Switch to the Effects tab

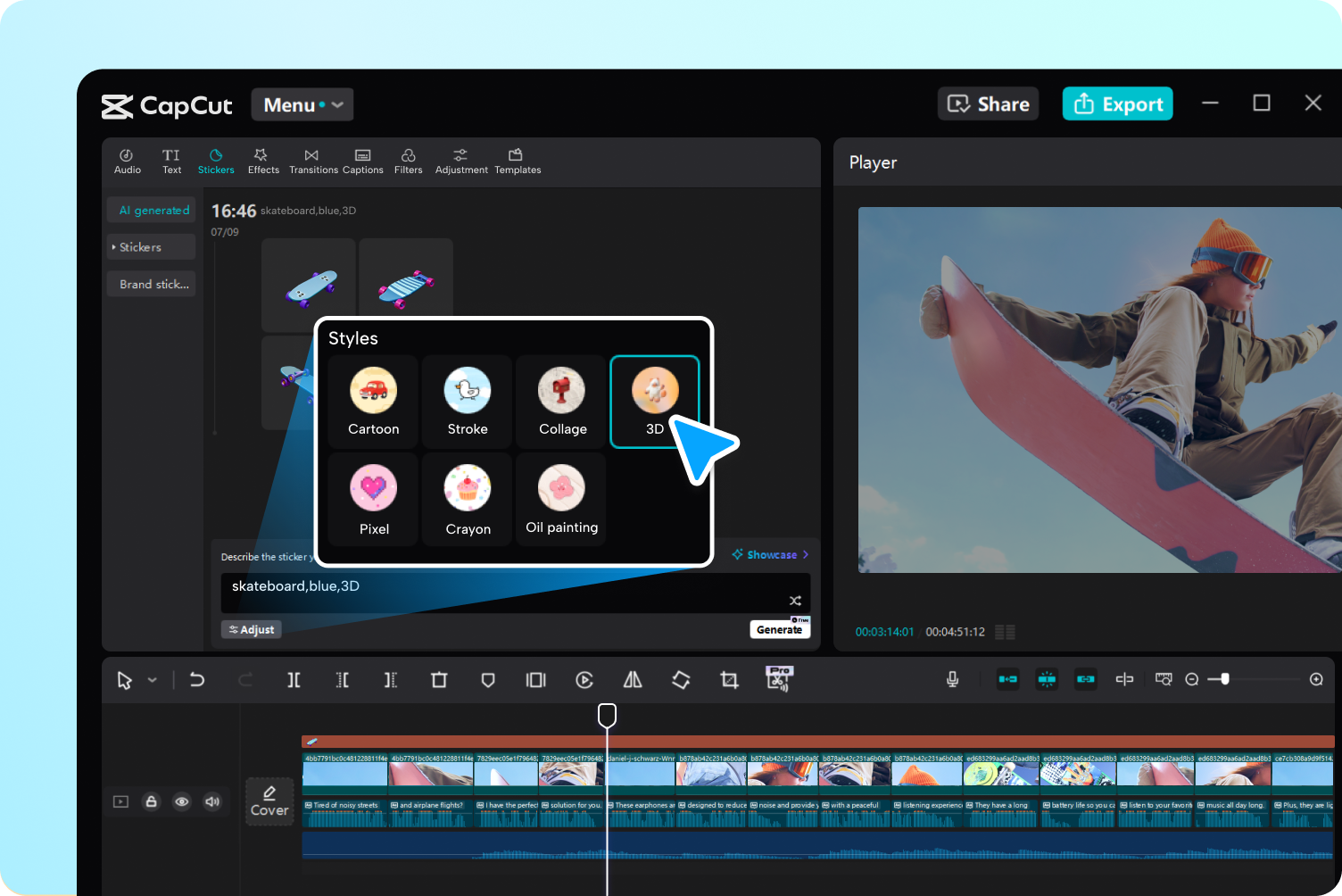(263, 161)
